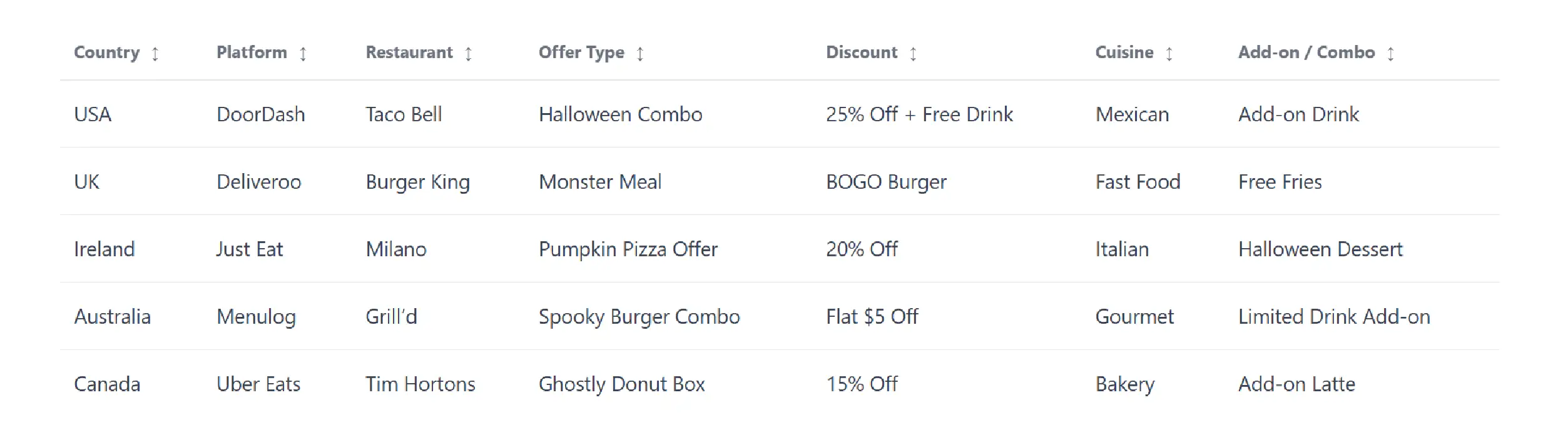Select the row for Tim Hortons
The width and height of the screenshot is (1568, 440).
point(420,384)
